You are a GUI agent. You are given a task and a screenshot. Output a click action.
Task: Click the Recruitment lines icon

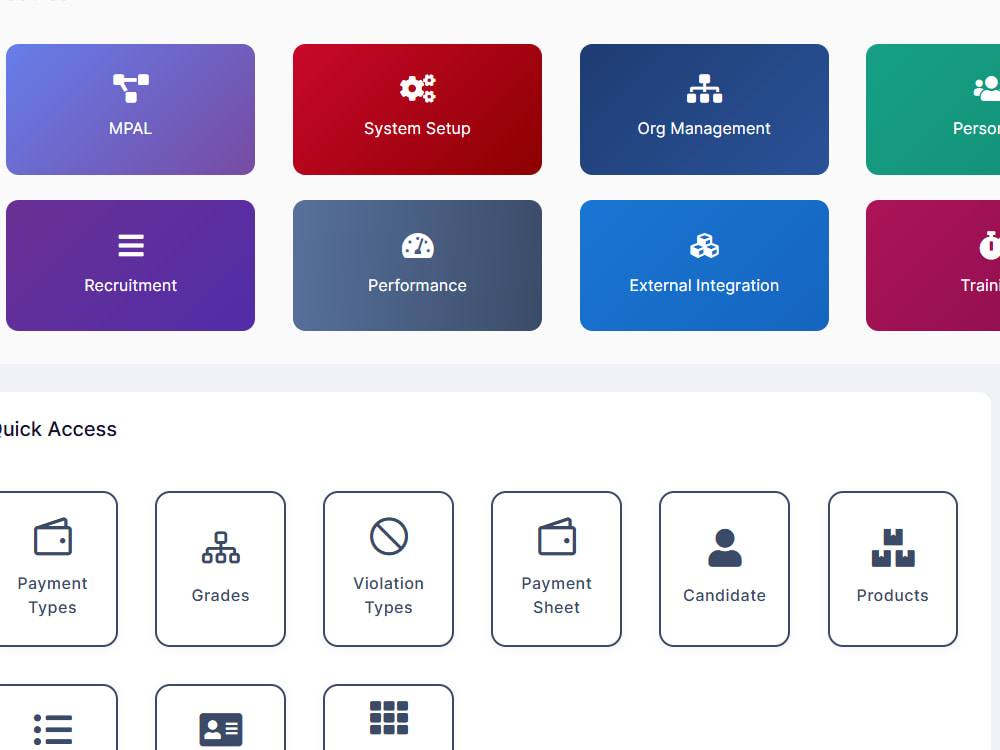[x=131, y=246]
